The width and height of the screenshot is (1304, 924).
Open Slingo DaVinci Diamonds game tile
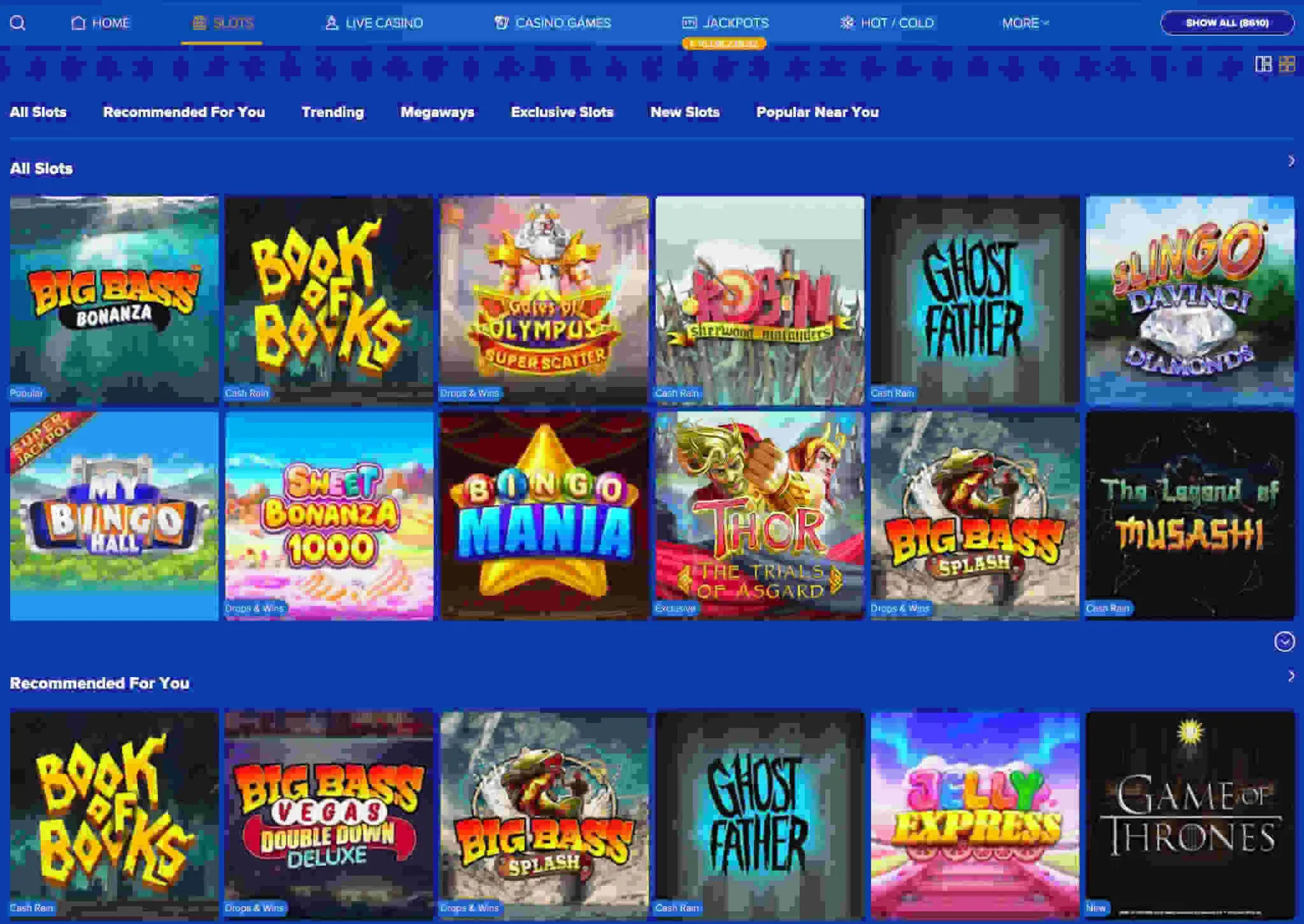tap(1191, 300)
